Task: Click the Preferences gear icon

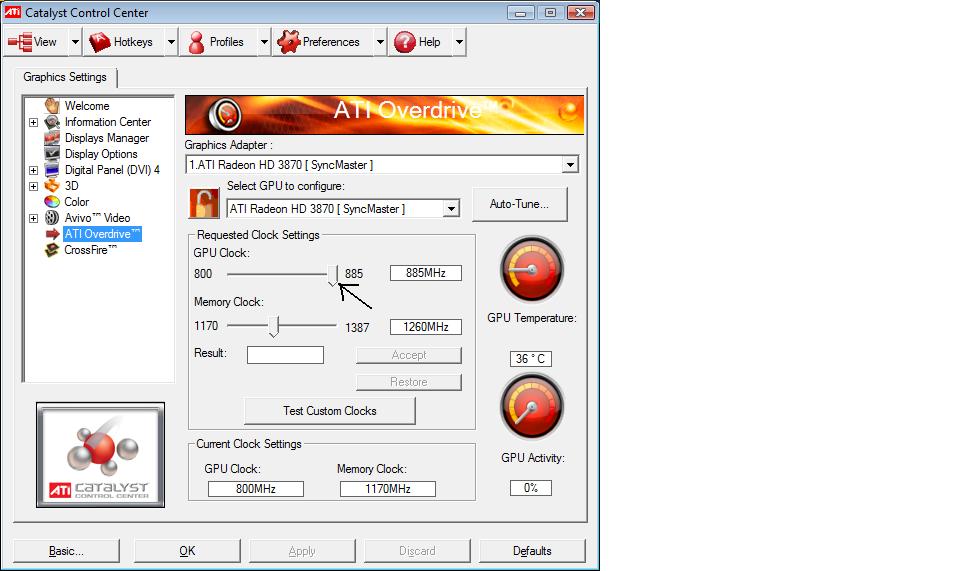Action: (x=289, y=42)
